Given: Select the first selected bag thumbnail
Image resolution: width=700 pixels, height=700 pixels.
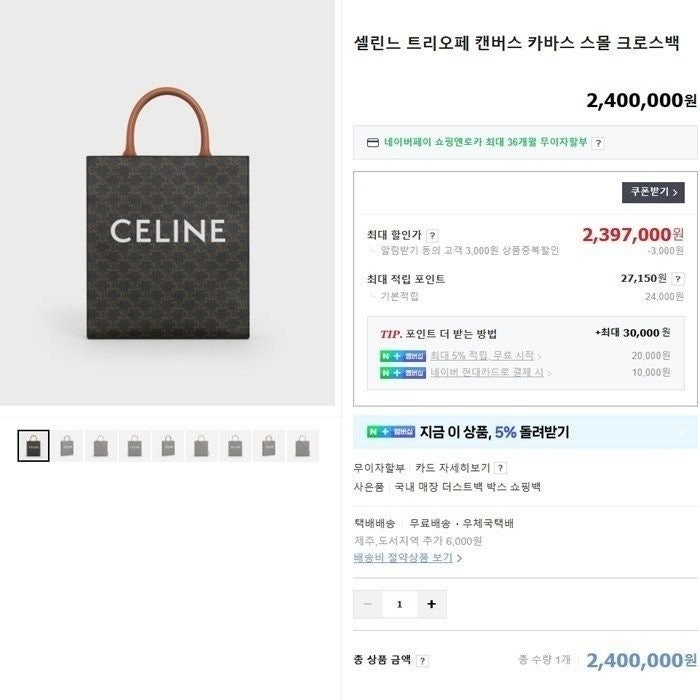Looking at the screenshot, I should [33, 446].
